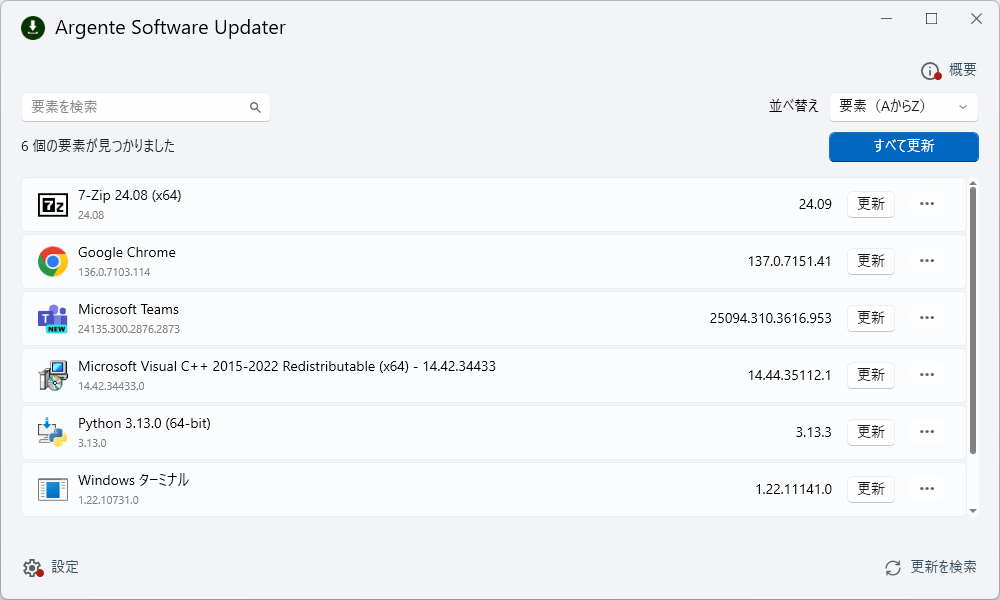Image resolution: width=1000 pixels, height=600 pixels.
Task: Click the Python 3.13.0 app icon
Action: coord(53,432)
